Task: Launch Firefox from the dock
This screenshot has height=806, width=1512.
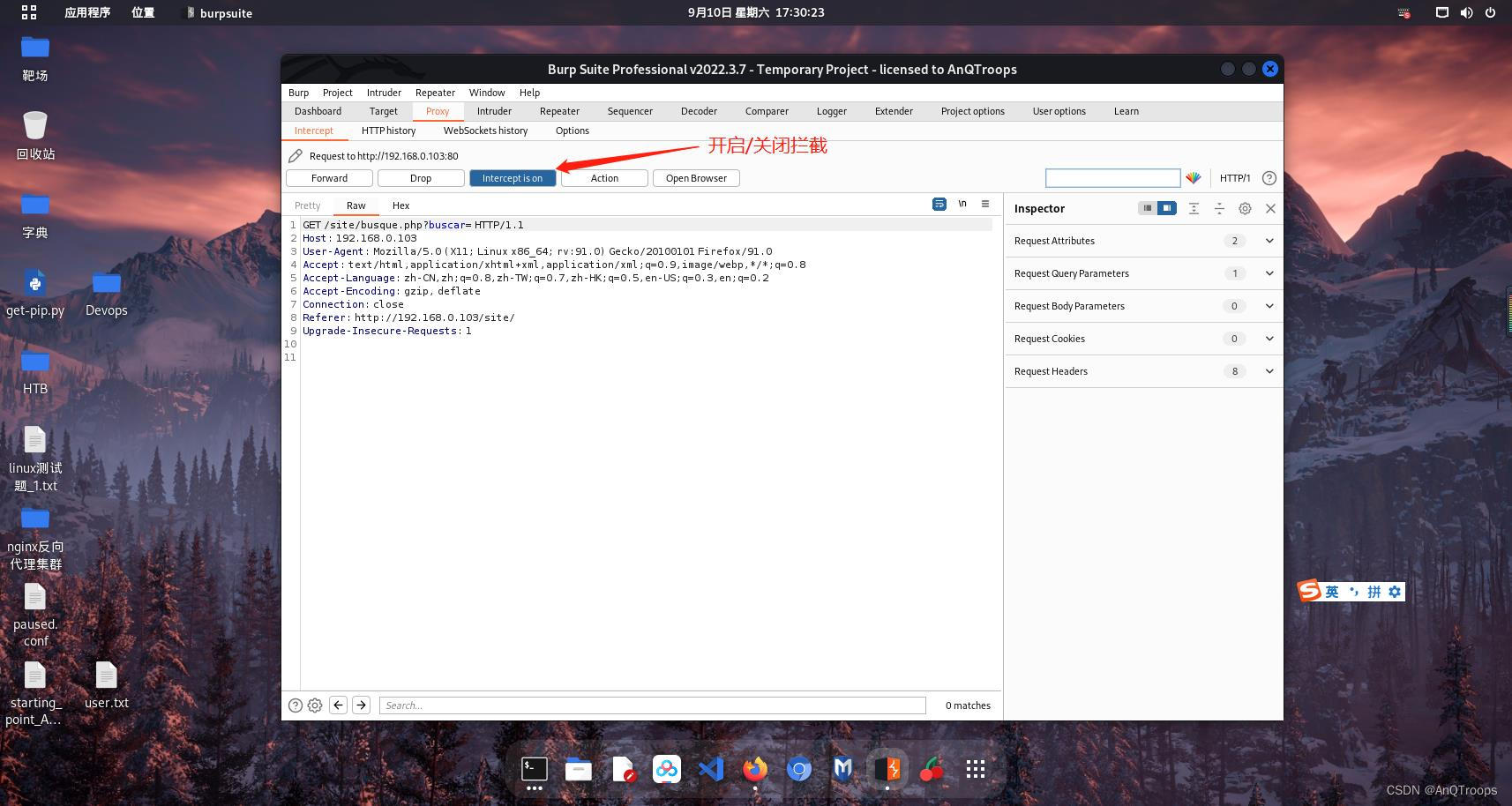Action: pos(754,770)
